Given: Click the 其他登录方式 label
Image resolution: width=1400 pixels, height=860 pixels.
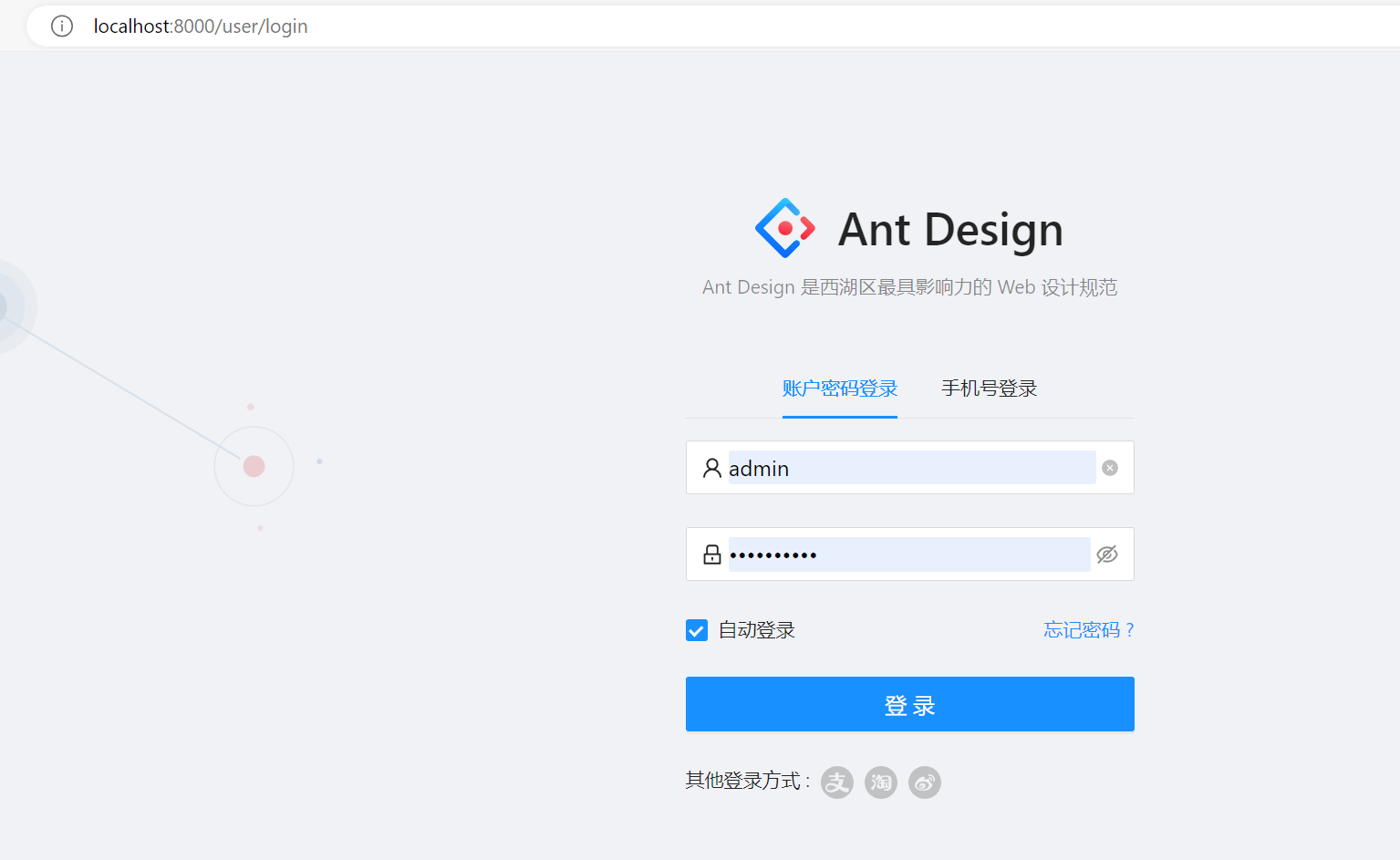Looking at the screenshot, I should 748,781.
